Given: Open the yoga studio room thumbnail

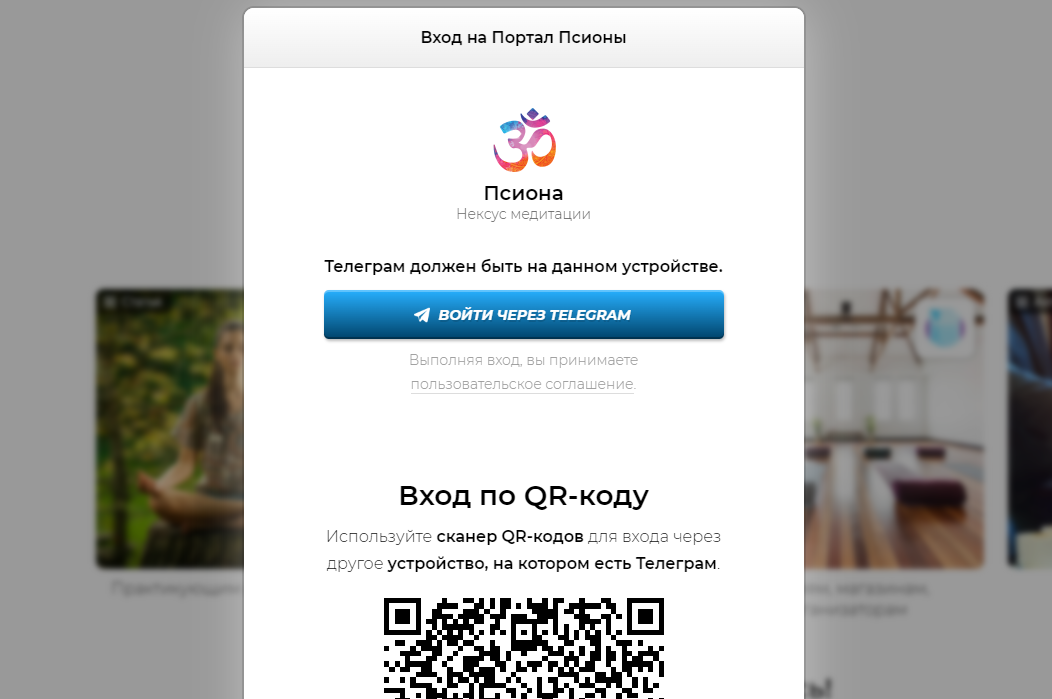Looking at the screenshot, I should tap(894, 428).
